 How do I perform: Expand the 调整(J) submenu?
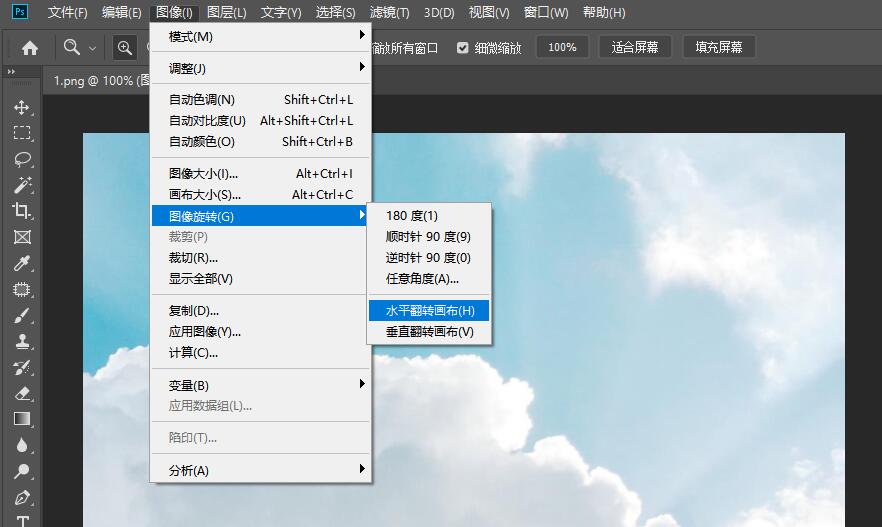pyautogui.click(x=261, y=68)
